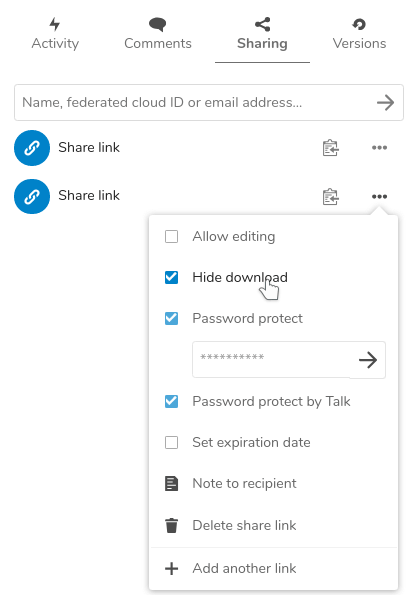
Task: Enable the Allow editing checkbox
Action: click(x=171, y=236)
